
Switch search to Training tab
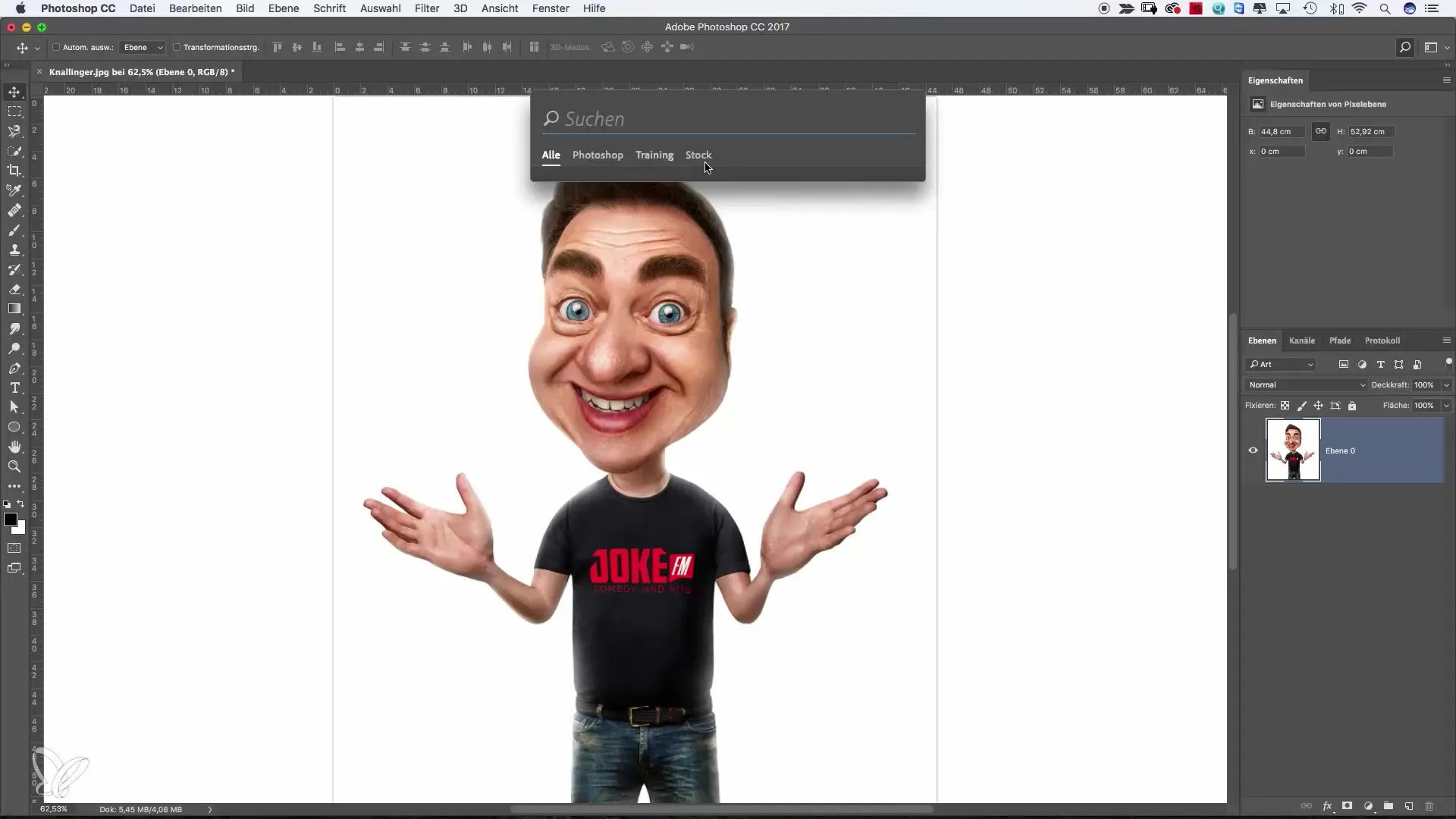(654, 155)
